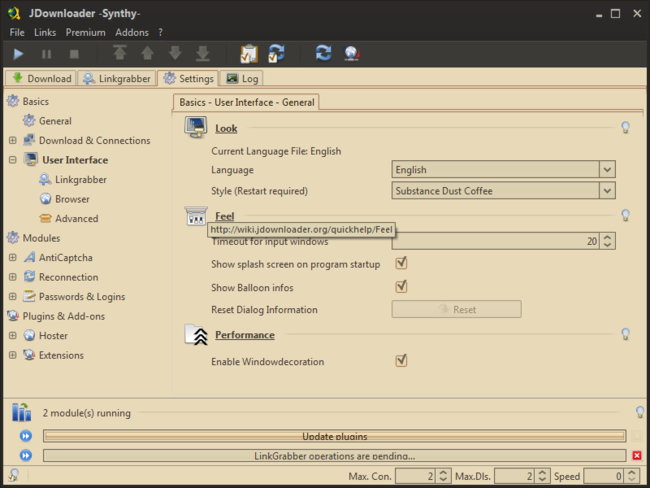Click the LinkGrabber operations module icon

(x=26, y=455)
